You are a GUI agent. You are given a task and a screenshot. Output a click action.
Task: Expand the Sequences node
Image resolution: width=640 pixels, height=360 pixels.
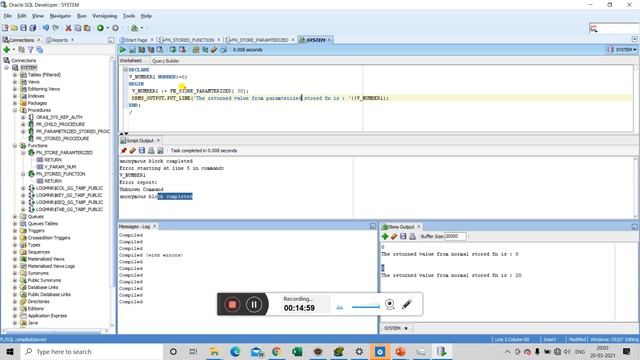(x=15, y=252)
